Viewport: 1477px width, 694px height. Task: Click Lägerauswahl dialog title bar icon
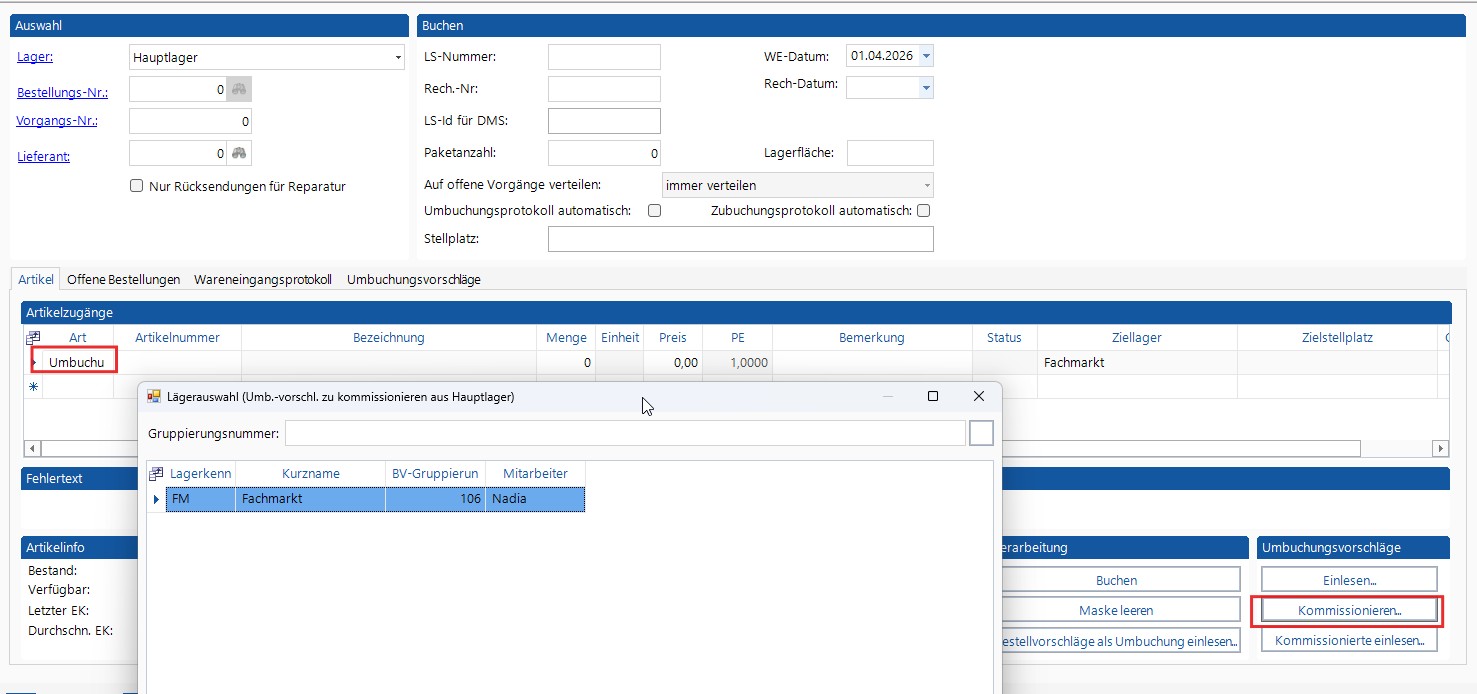[x=154, y=397]
